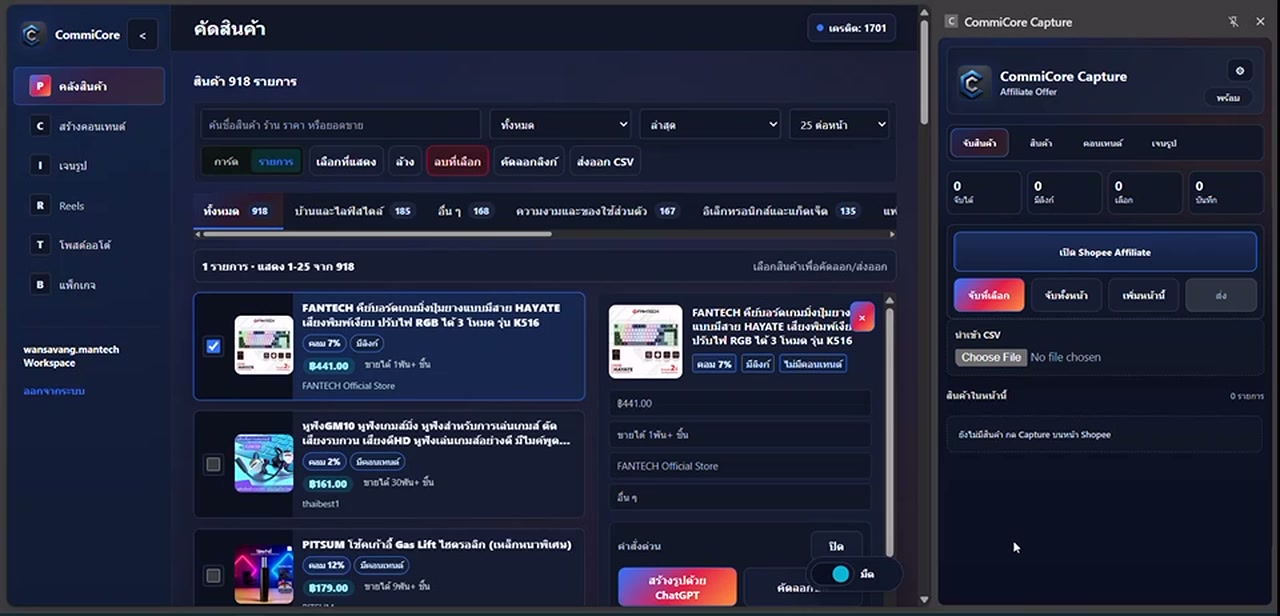Viewport: 1280px width, 616px height.
Task: Collapse the sidebar with the "<" button
Action: pyautogui.click(x=142, y=35)
